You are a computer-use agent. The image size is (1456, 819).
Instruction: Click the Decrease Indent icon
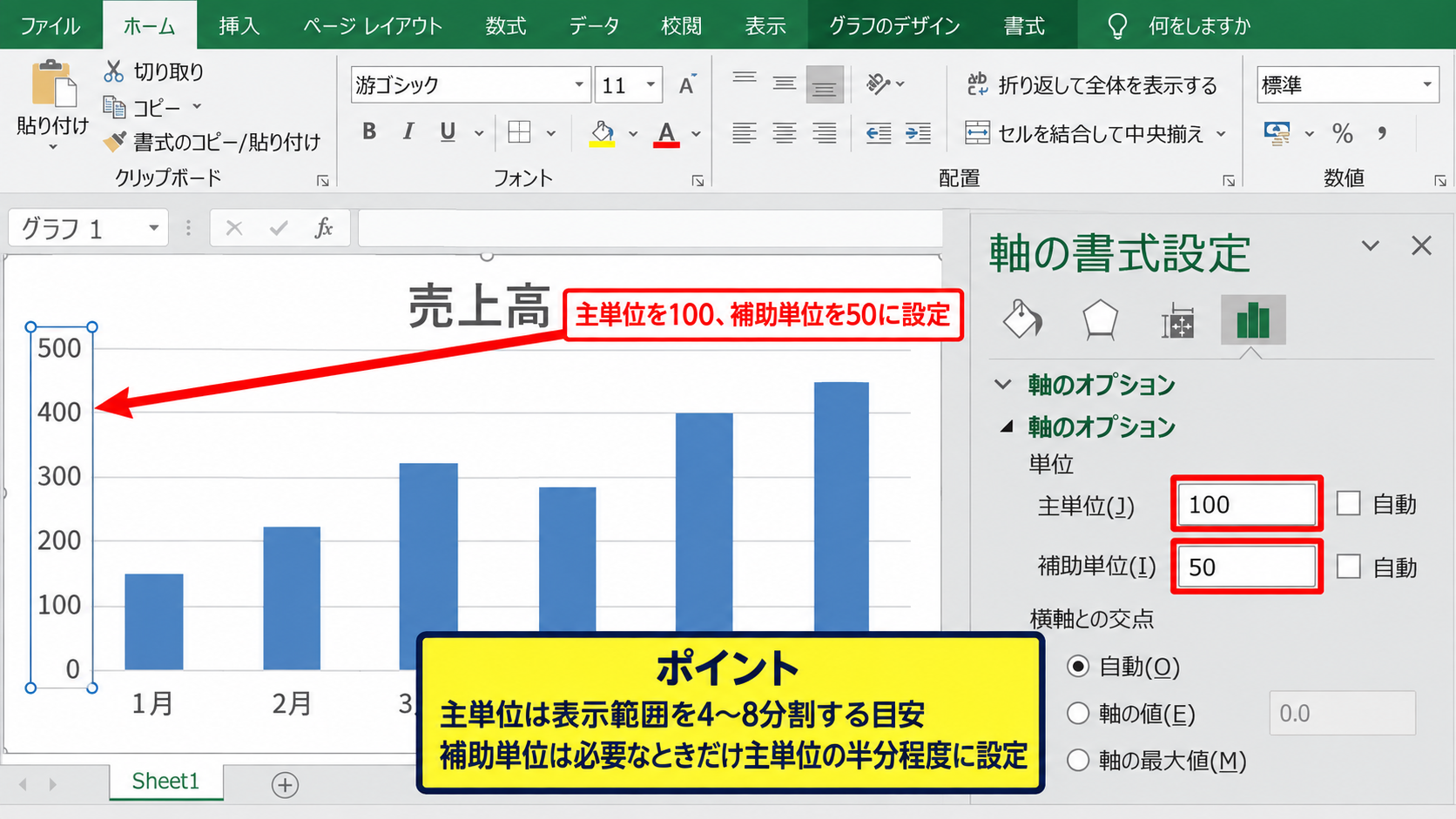tap(879, 132)
